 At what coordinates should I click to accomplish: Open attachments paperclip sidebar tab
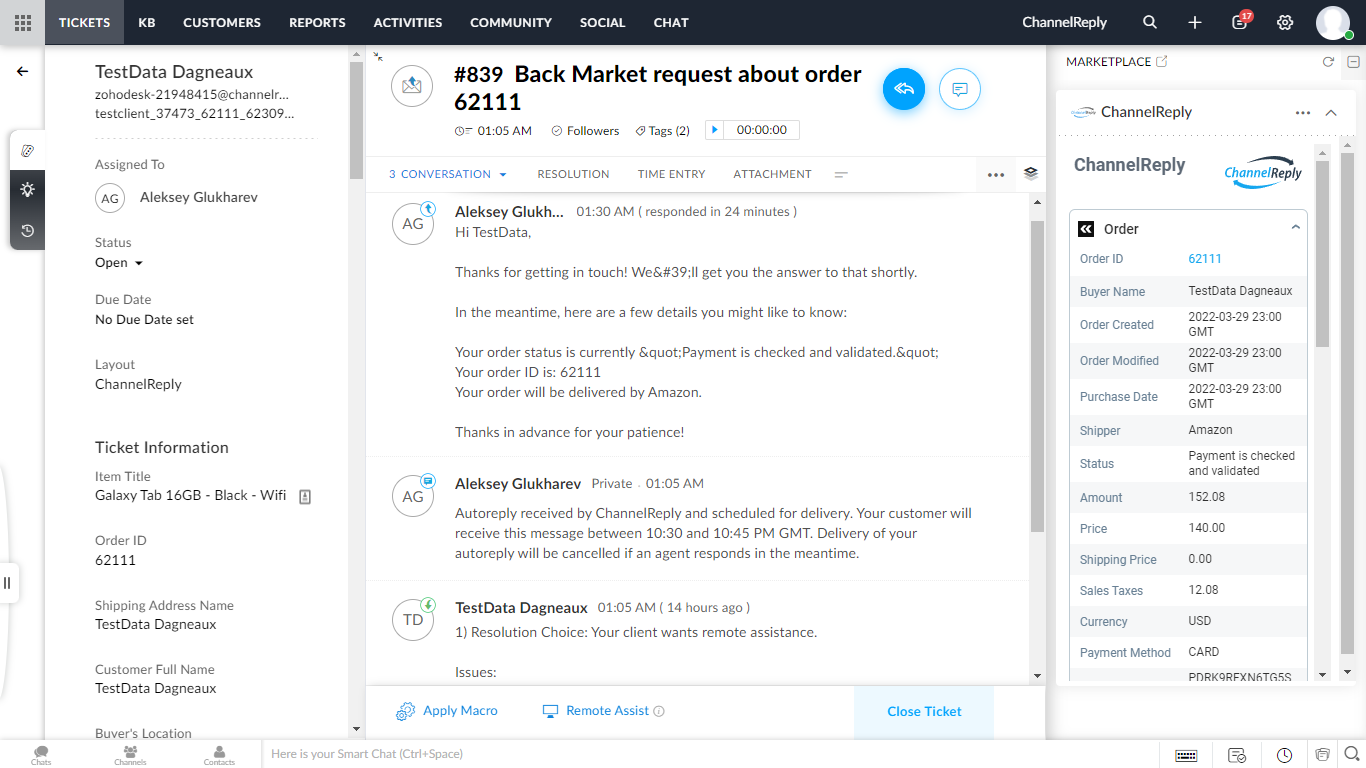pos(27,150)
